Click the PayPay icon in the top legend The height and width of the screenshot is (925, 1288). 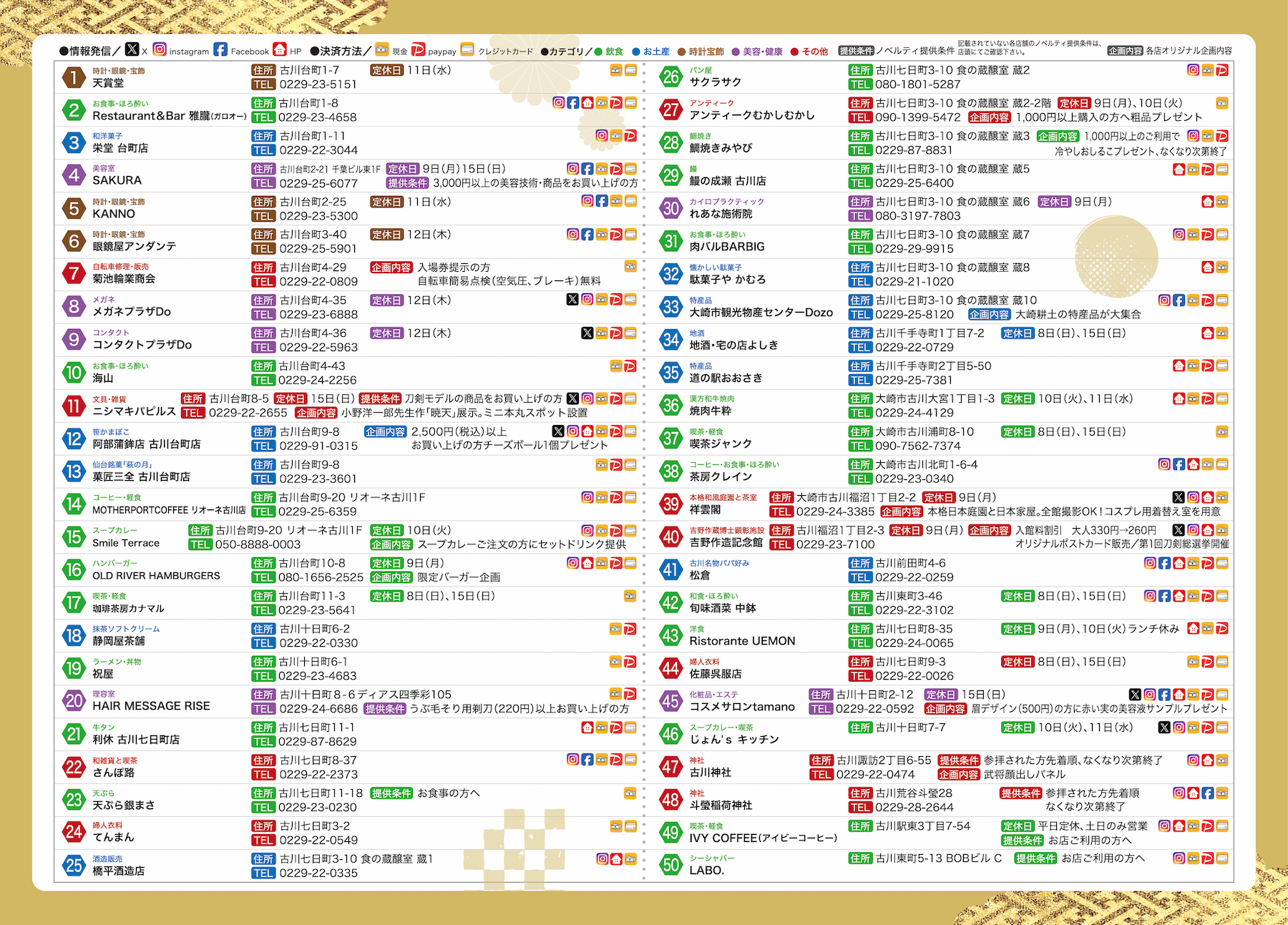[x=419, y=49]
